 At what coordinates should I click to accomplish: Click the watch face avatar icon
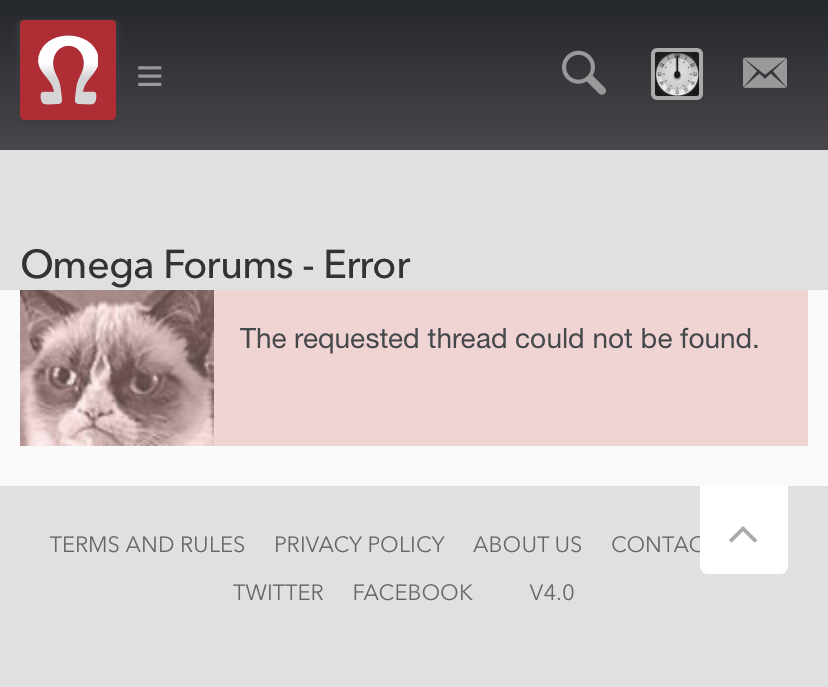(676, 74)
